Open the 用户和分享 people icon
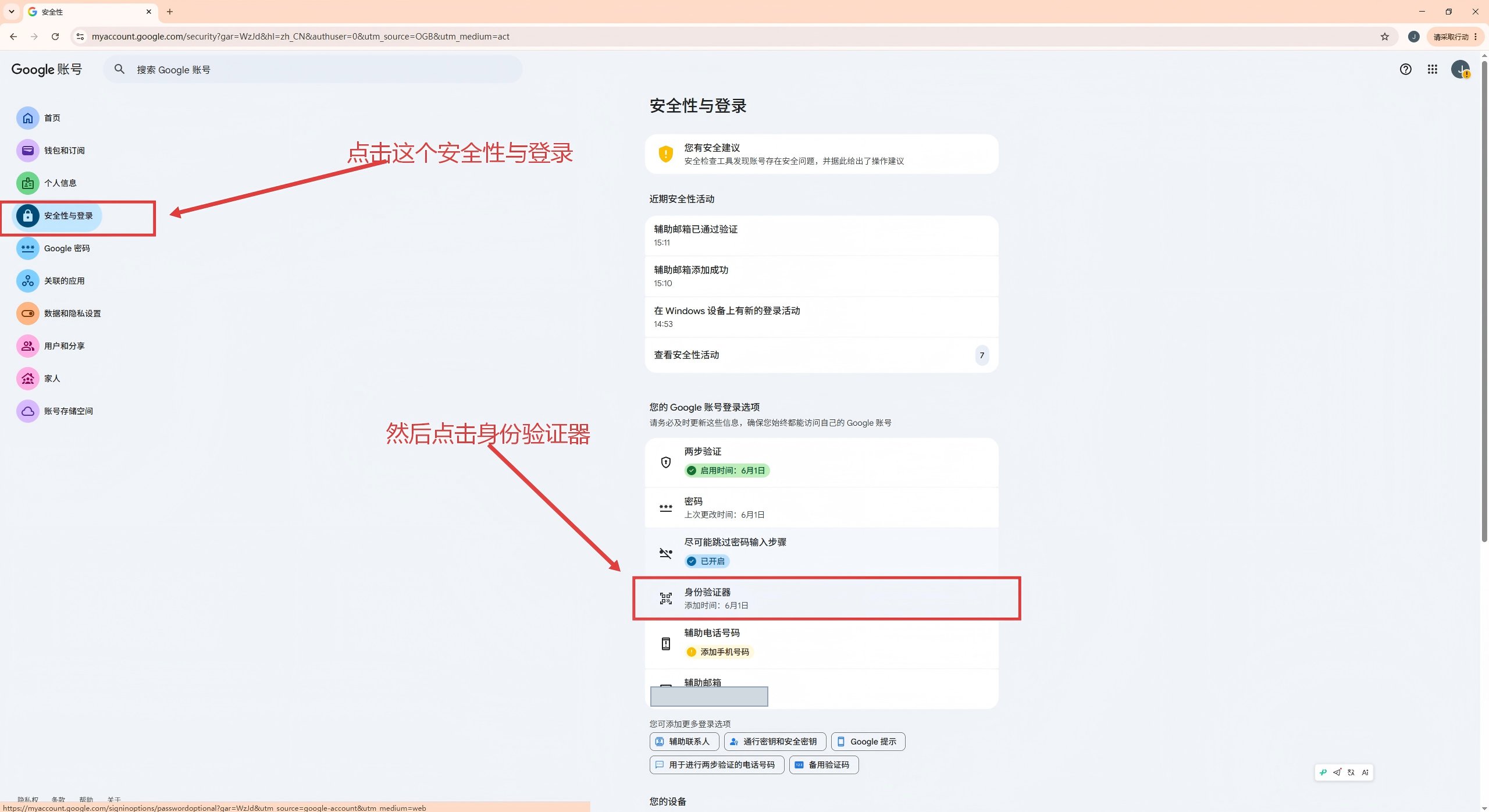Viewport: 1489px width, 812px height. pos(27,346)
